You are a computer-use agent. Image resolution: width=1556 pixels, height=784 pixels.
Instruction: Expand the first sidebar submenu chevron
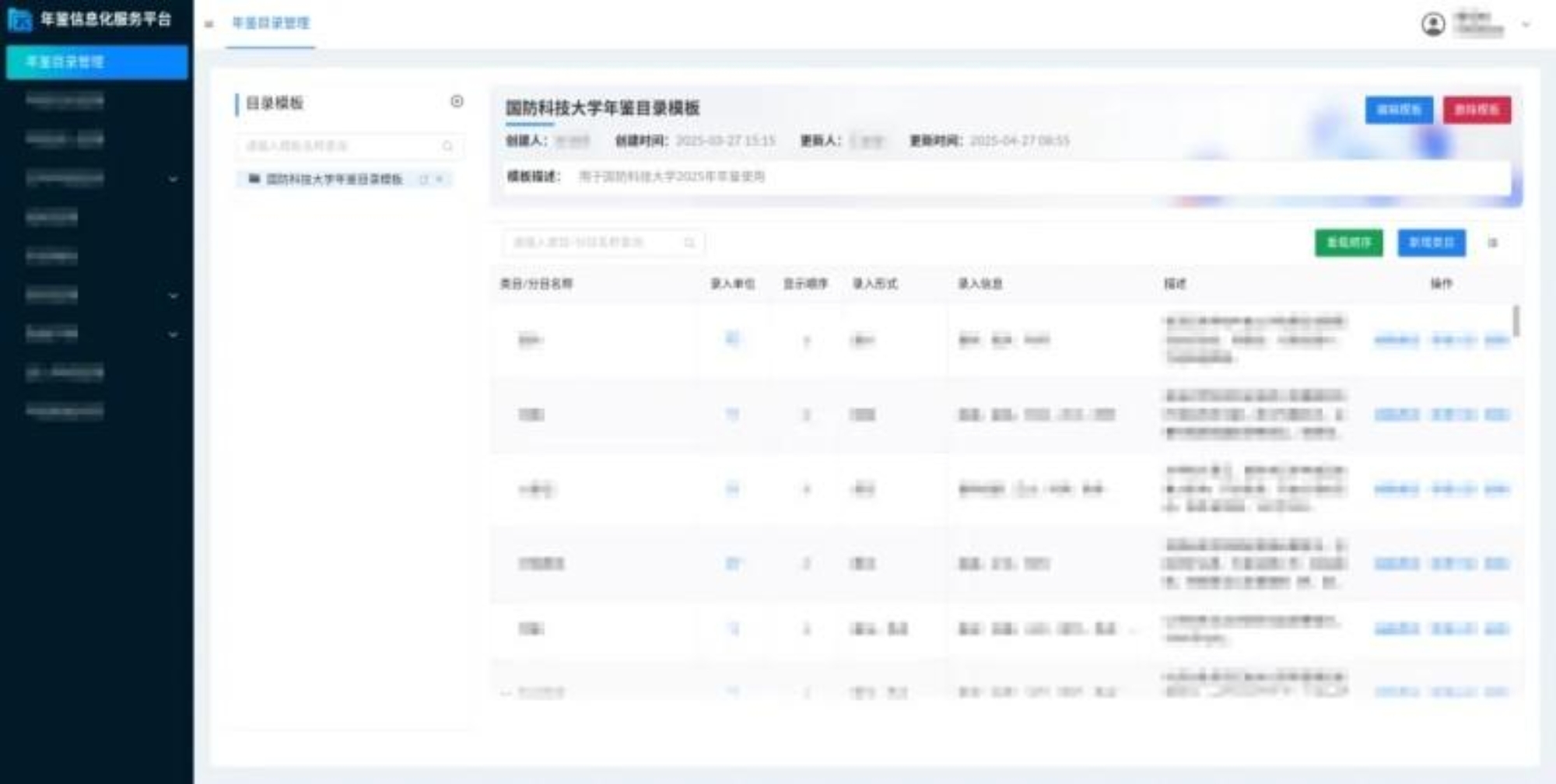coord(173,180)
